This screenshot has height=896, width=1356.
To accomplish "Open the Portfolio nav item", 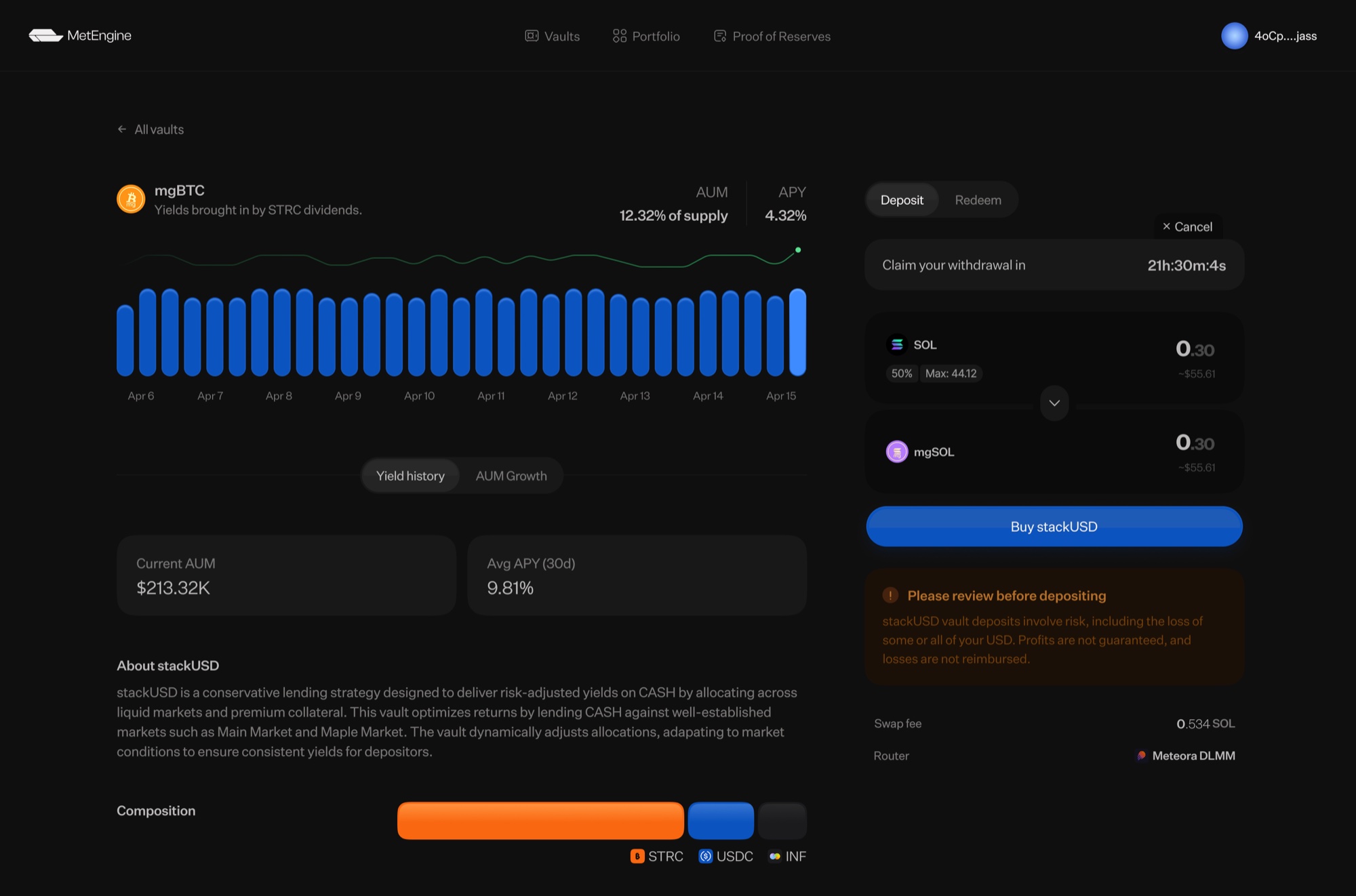I will [x=646, y=36].
